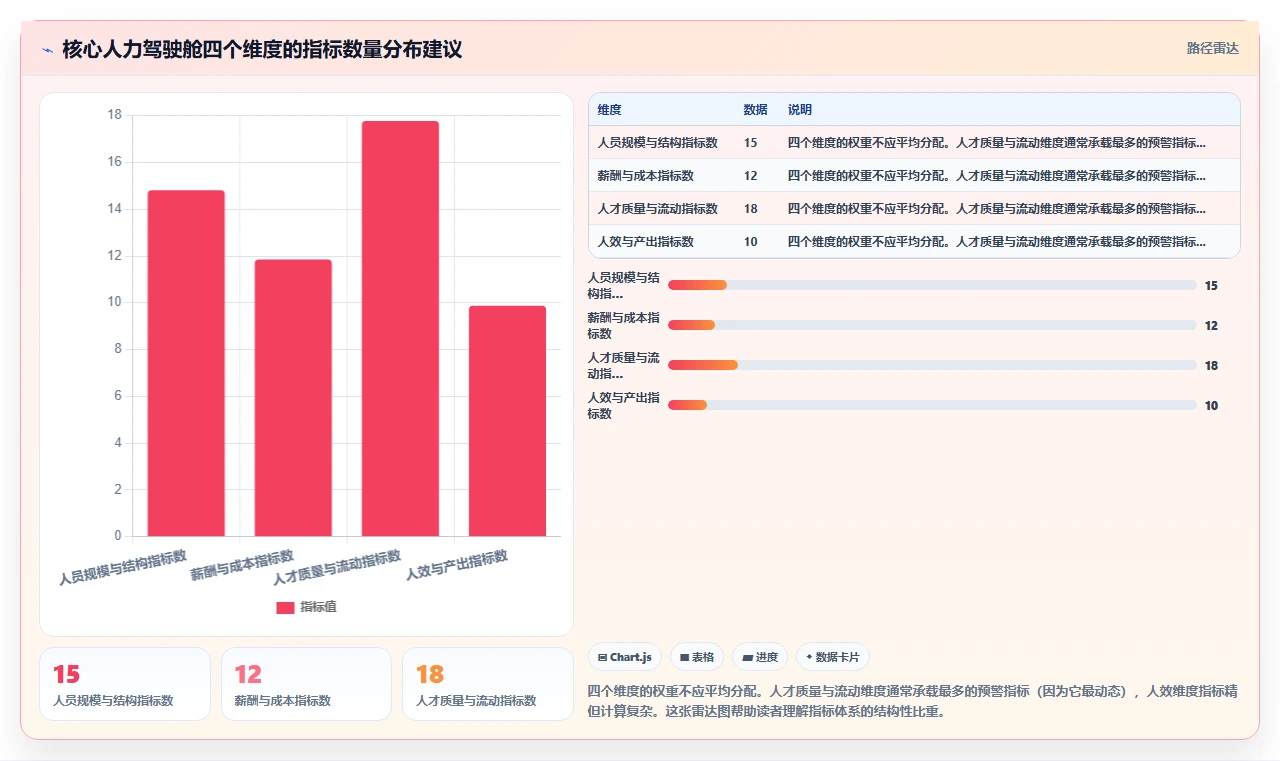Image resolution: width=1280 pixels, height=761 pixels.
Task: Click the Chart.js tag chip
Action: tap(625, 657)
